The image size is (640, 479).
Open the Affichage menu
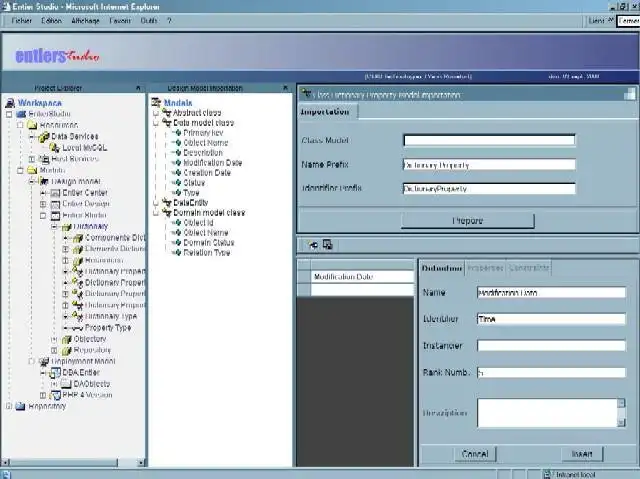[x=85, y=20]
